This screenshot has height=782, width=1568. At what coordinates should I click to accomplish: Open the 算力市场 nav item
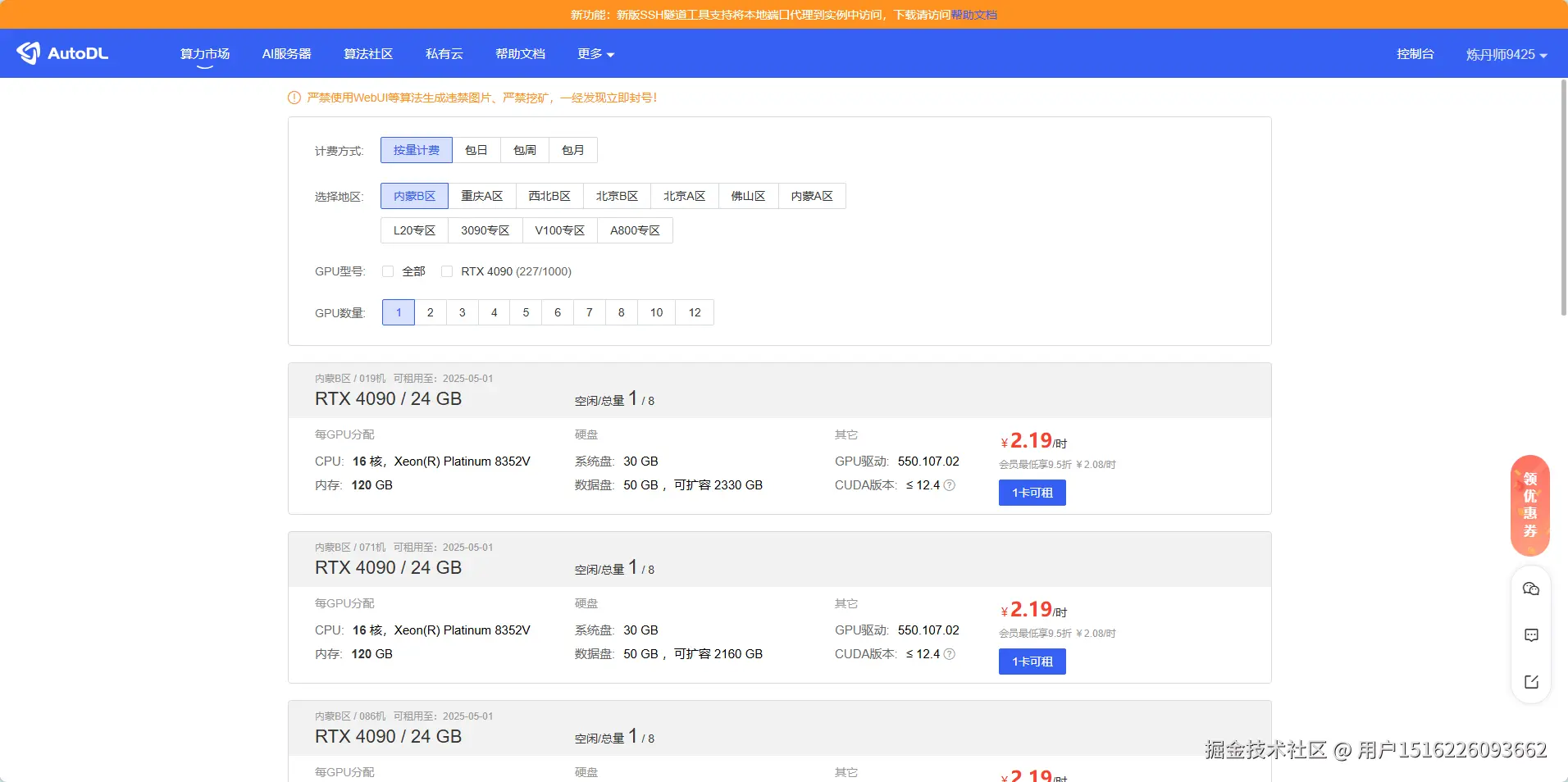pyautogui.click(x=205, y=54)
